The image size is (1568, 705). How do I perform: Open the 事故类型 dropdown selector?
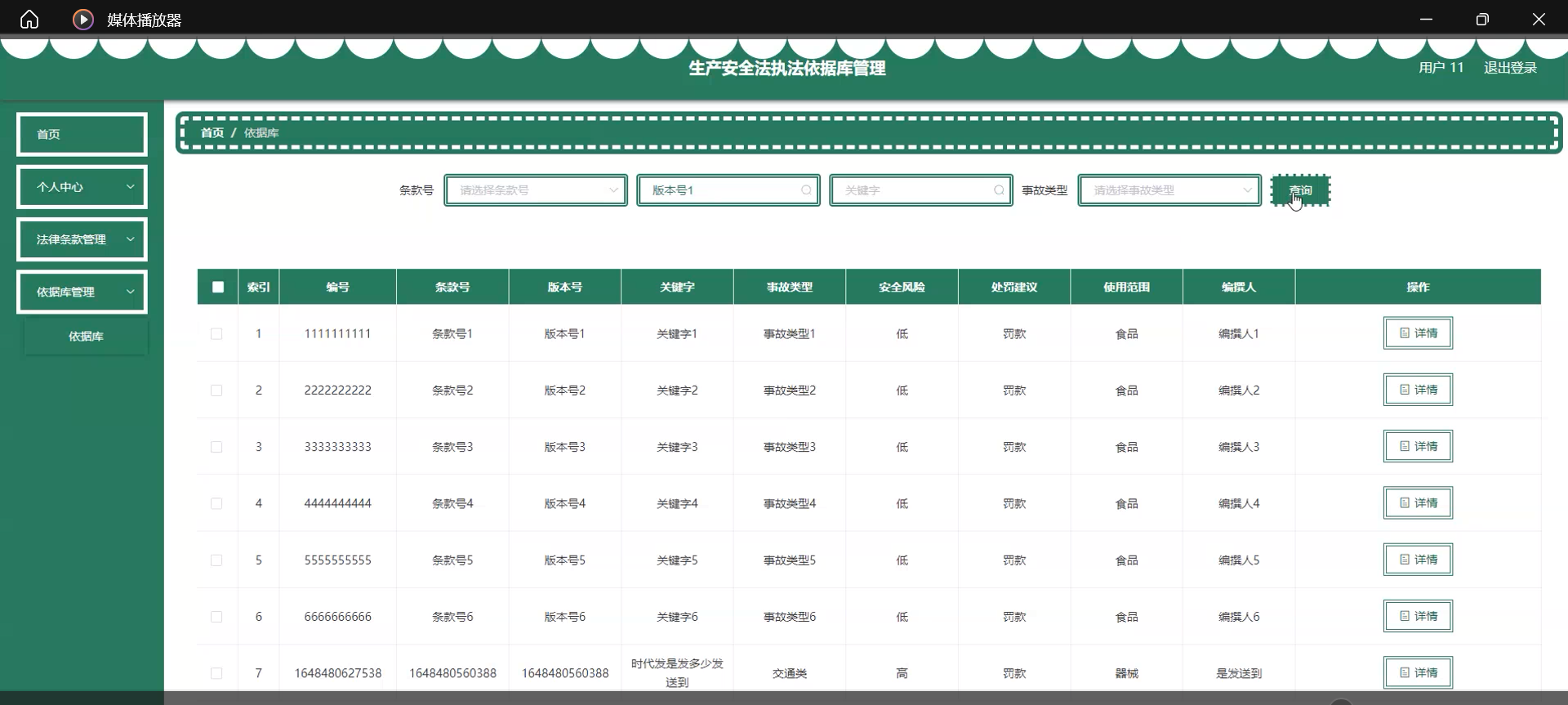(x=1169, y=190)
